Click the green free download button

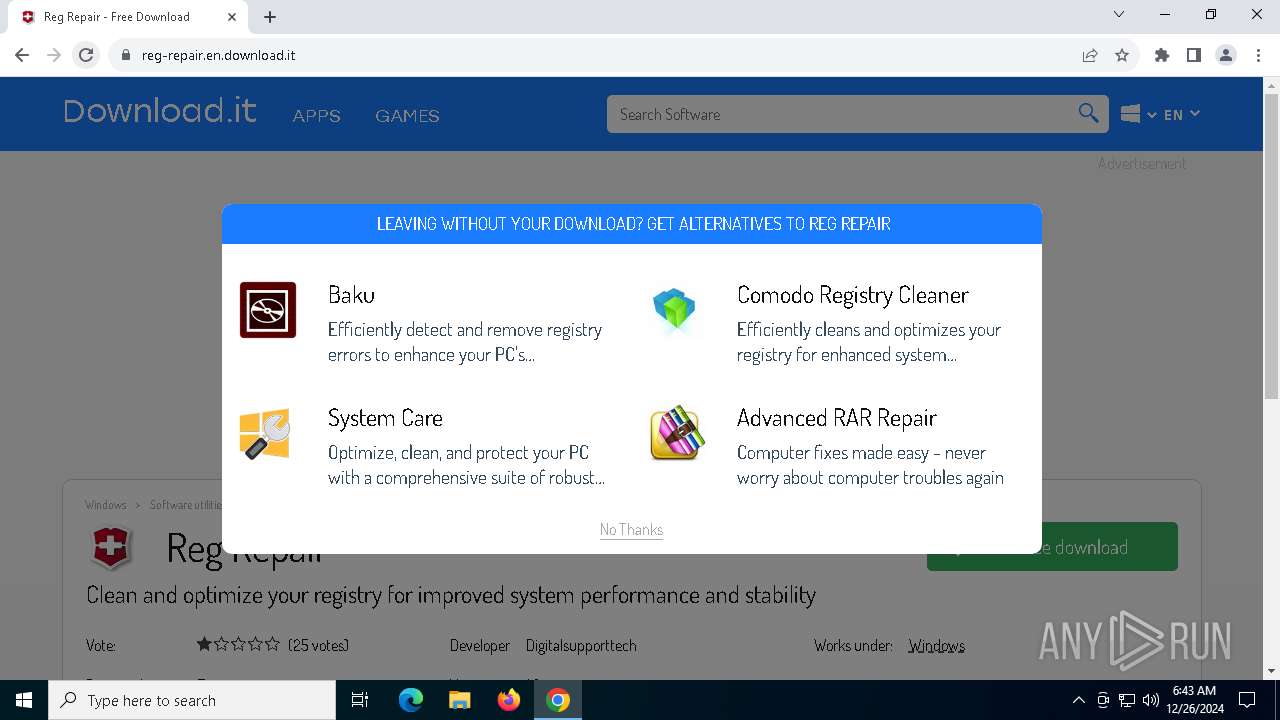[x=1052, y=547]
